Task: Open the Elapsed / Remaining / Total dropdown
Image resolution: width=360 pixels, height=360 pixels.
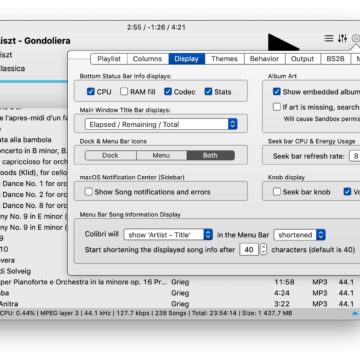Action: click(161, 124)
